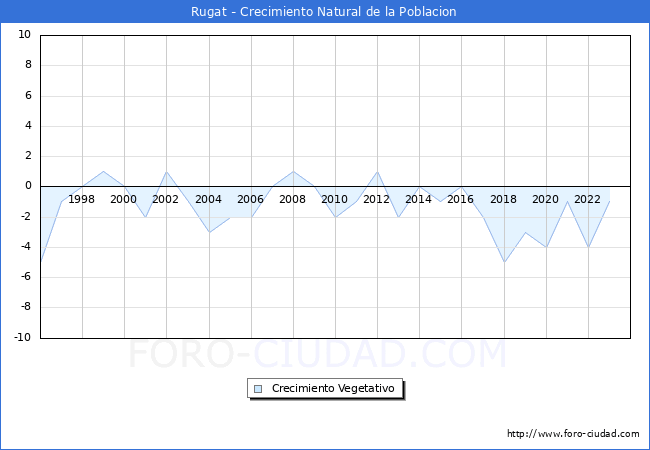The width and height of the screenshot is (650, 450).
Task: Select the 2002 x-axis year label
Action: [166, 199]
